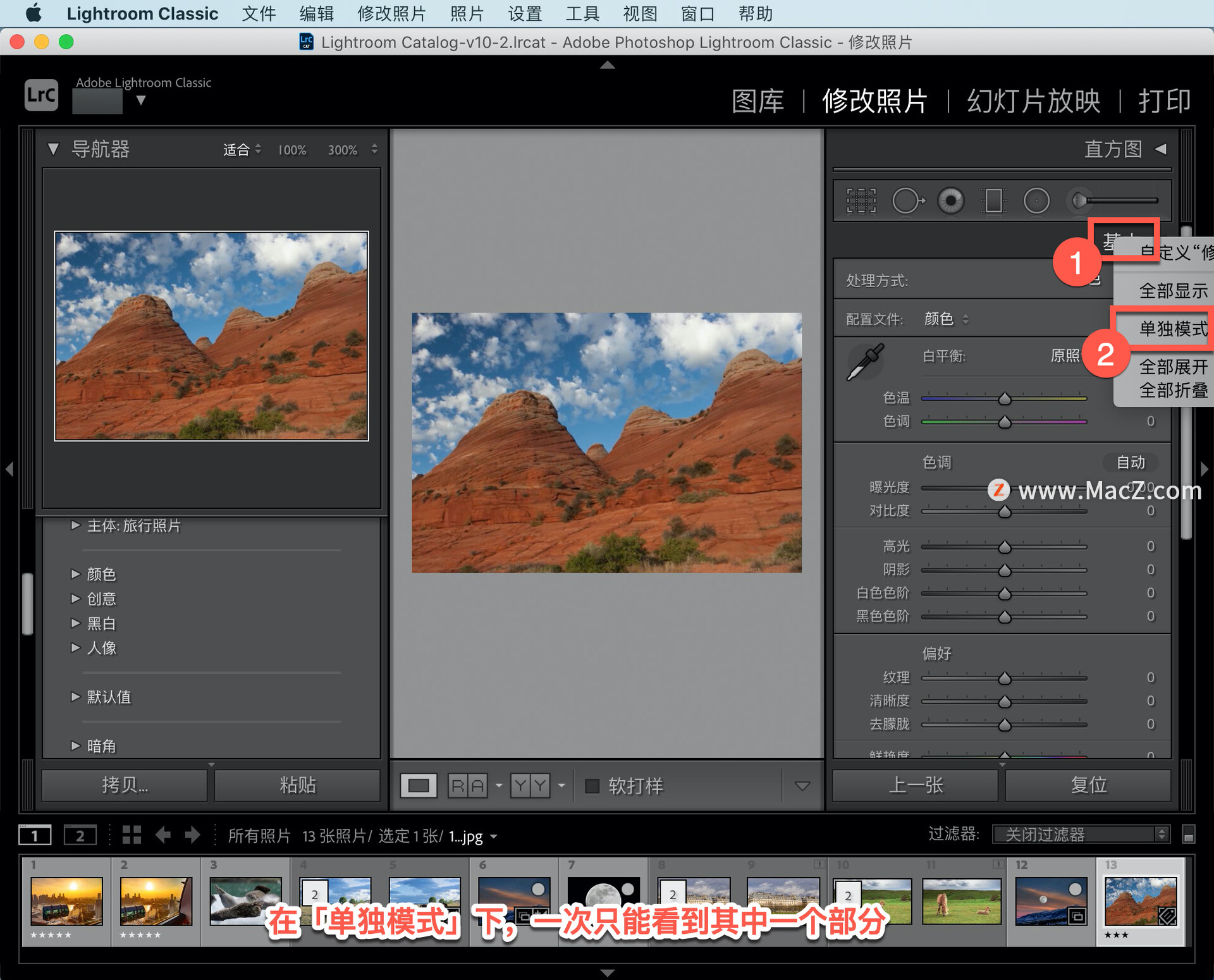Click the 复位 reset button
This screenshot has height=980, width=1214.
pyautogui.click(x=1088, y=785)
